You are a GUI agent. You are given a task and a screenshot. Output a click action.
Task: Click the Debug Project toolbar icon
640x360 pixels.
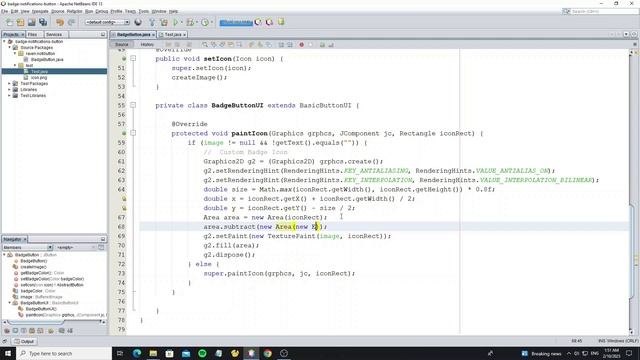pos(190,22)
